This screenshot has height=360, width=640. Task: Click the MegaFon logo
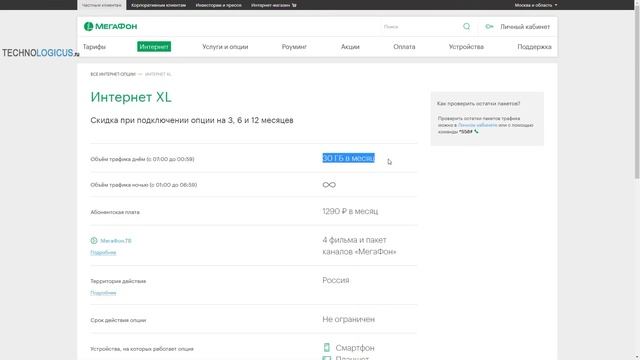coord(110,27)
